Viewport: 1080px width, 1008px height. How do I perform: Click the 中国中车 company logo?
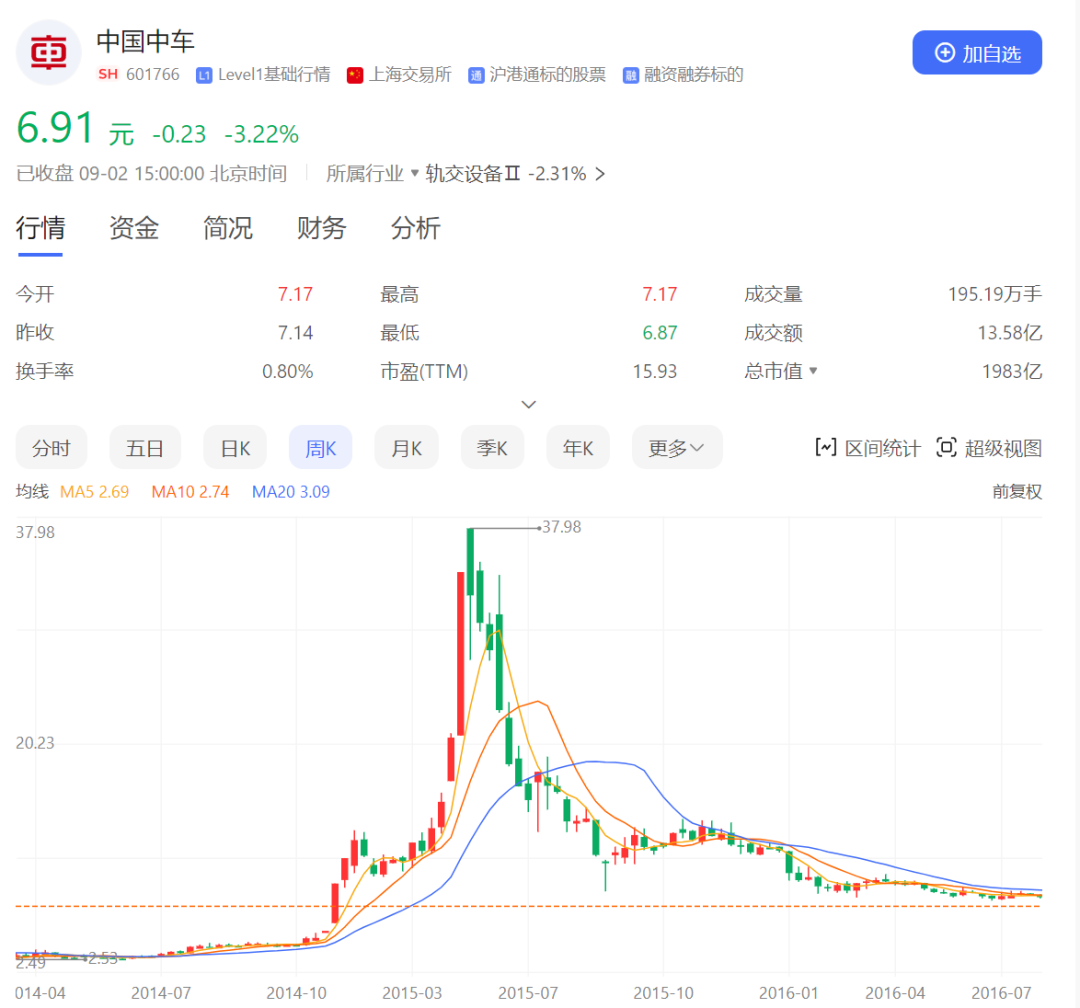click(x=48, y=52)
